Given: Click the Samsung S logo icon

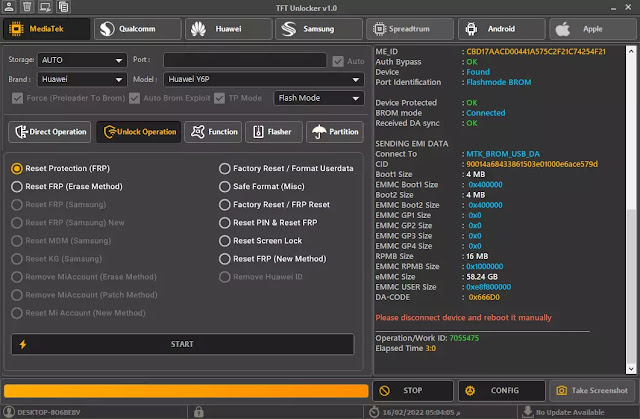Looking at the screenshot, I should [x=289, y=29].
